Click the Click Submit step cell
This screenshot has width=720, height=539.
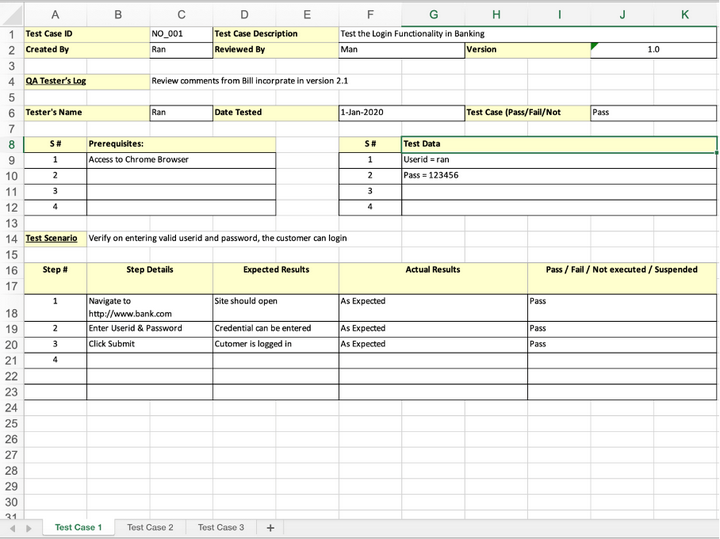pos(150,344)
